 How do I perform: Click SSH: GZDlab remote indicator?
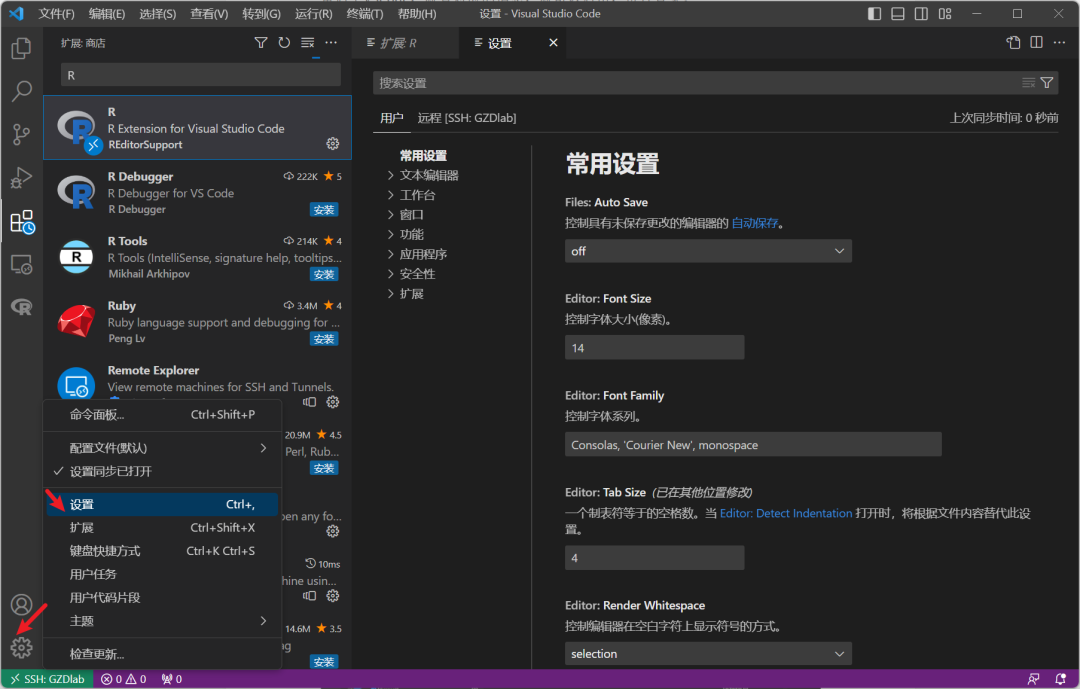[47, 679]
